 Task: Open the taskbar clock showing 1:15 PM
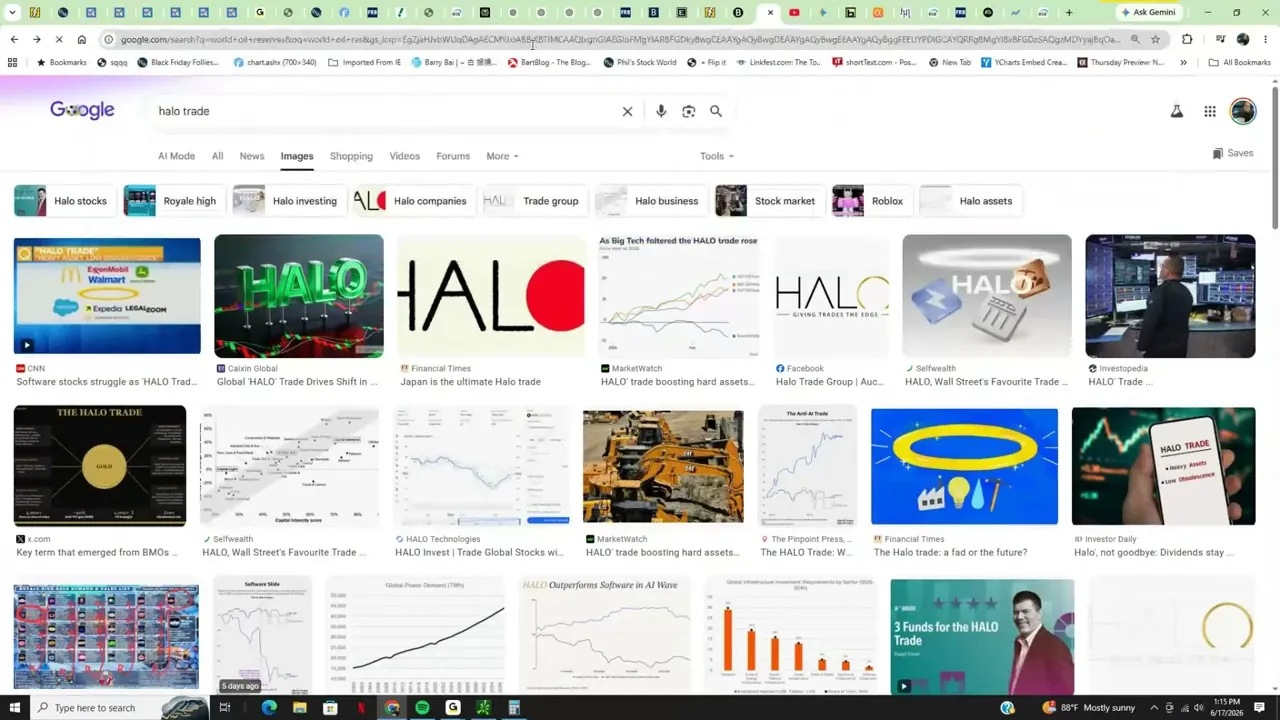click(x=1228, y=708)
